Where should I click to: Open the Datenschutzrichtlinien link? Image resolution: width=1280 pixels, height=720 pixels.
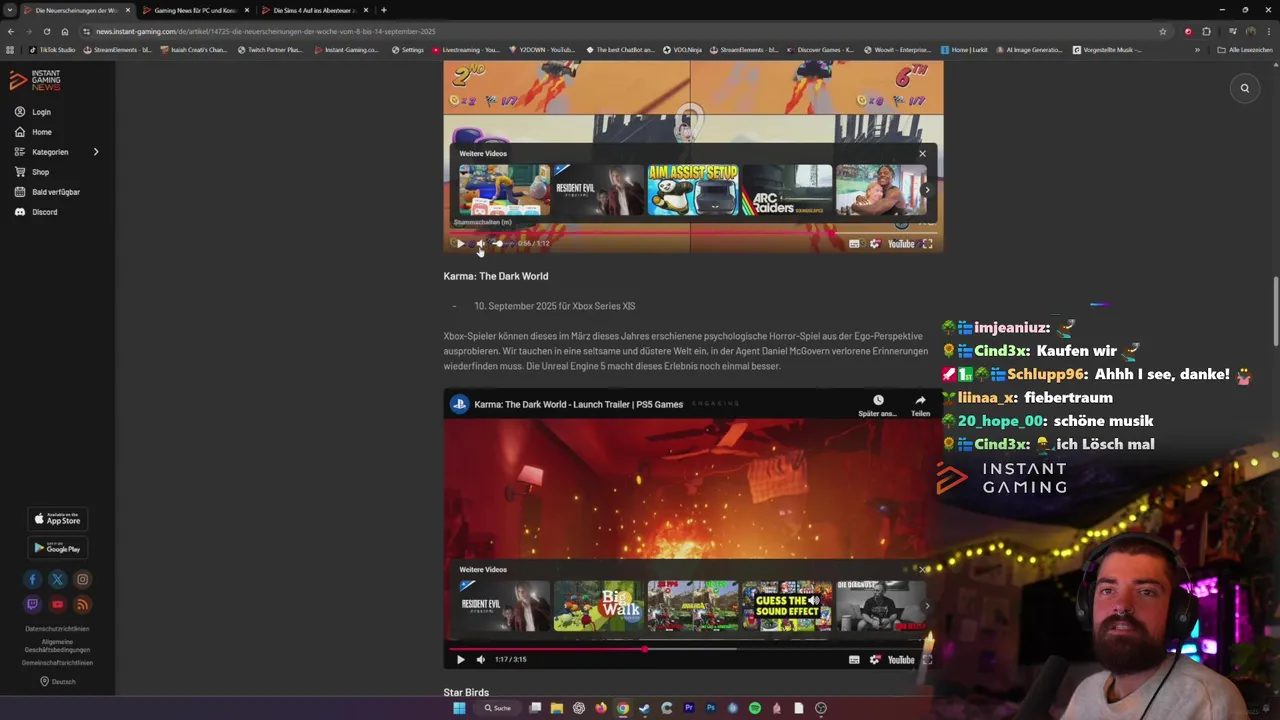[x=57, y=629]
